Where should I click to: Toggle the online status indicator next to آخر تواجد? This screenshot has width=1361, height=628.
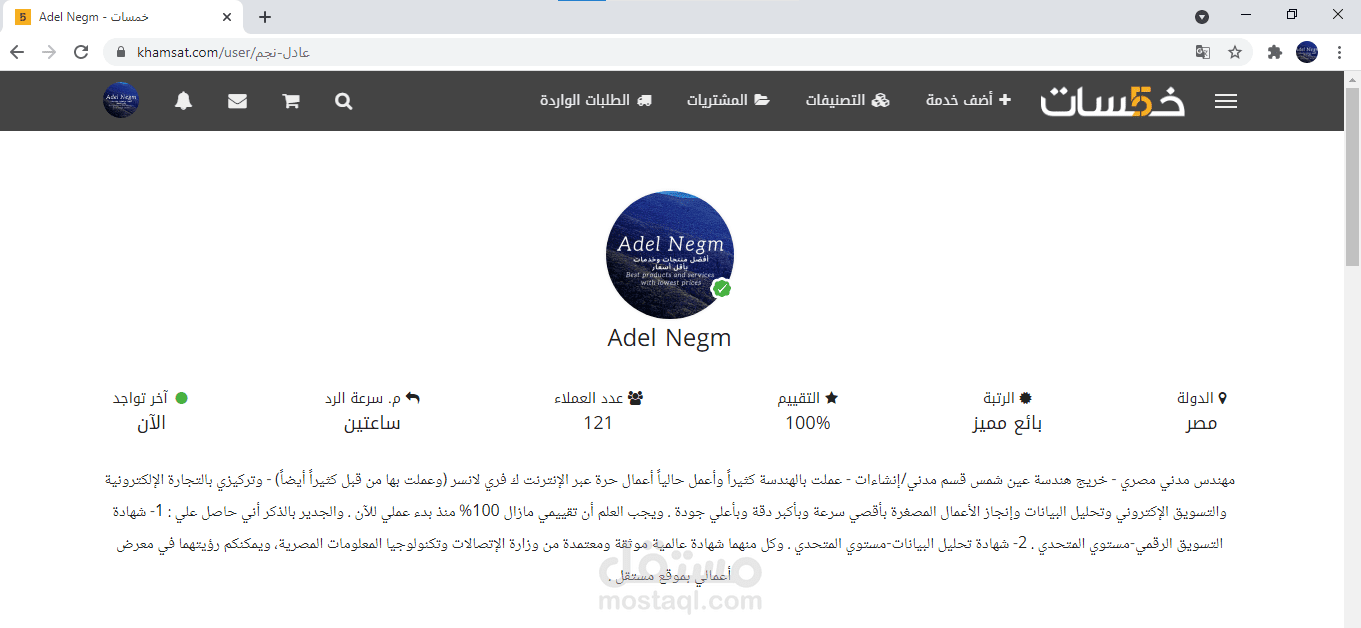pyautogui.click(x=181, y=397)
